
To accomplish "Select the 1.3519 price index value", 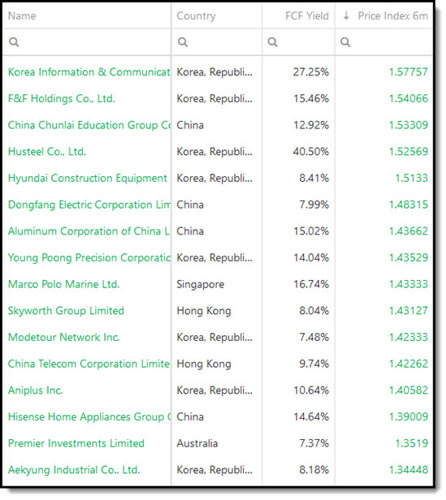I will point(412,443).
